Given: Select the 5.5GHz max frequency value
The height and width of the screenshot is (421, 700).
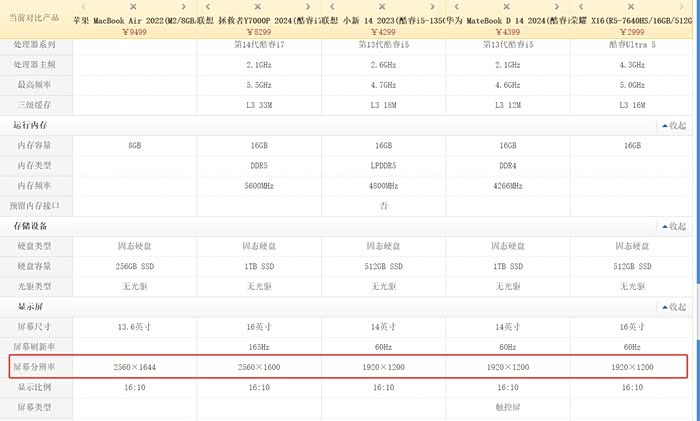Looking at the screenshot, I should coord(259,85).
